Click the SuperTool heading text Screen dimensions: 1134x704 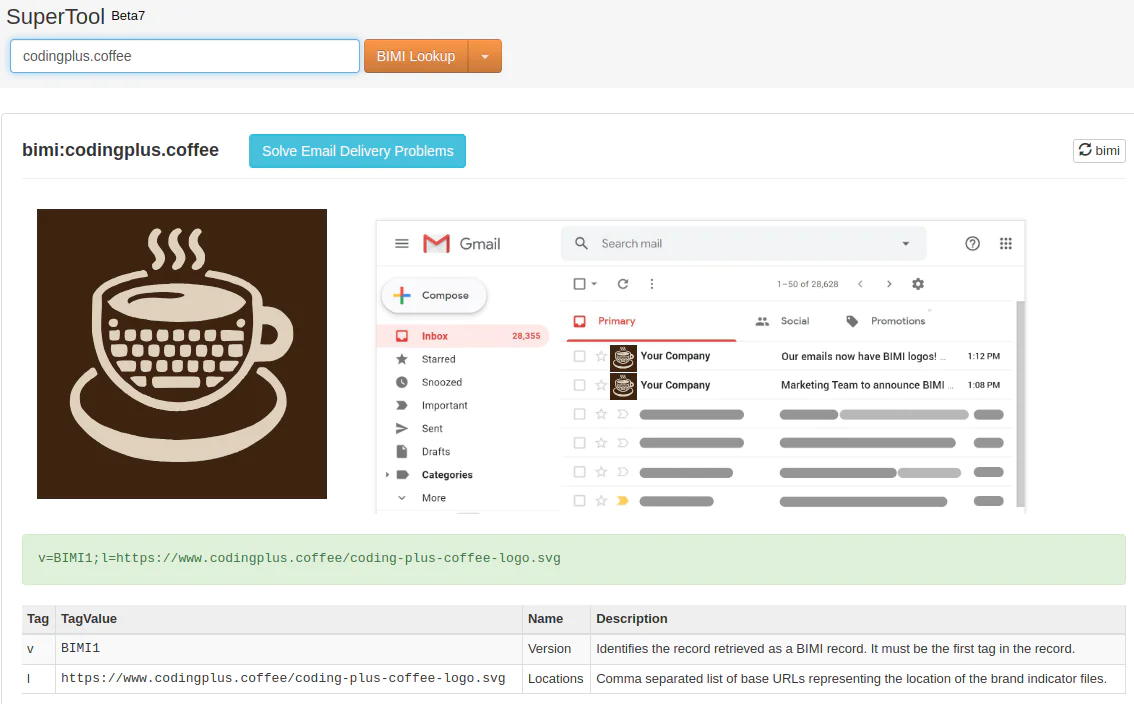coord(56,16)
